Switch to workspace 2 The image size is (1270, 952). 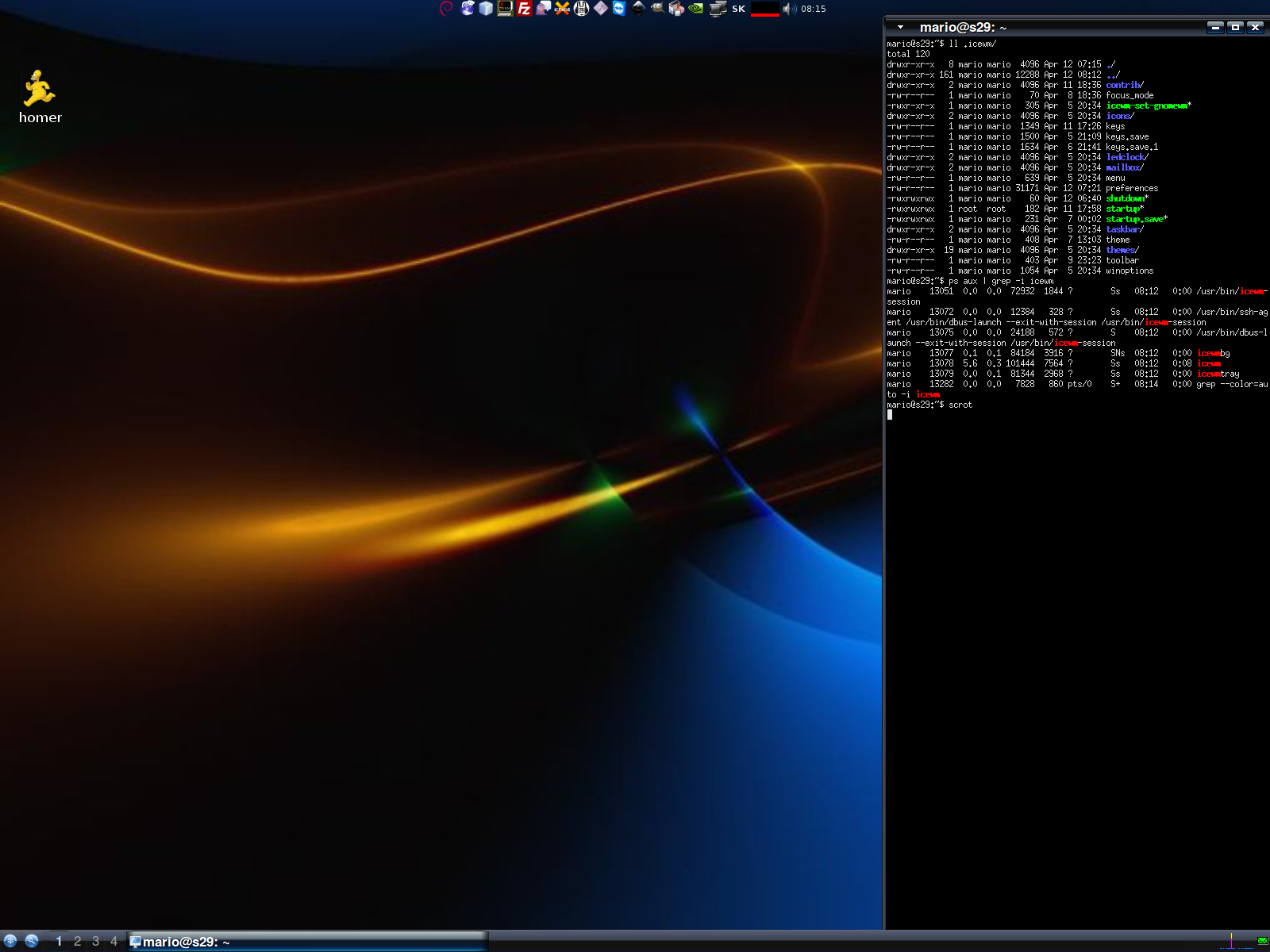click(x=77, y=941)
